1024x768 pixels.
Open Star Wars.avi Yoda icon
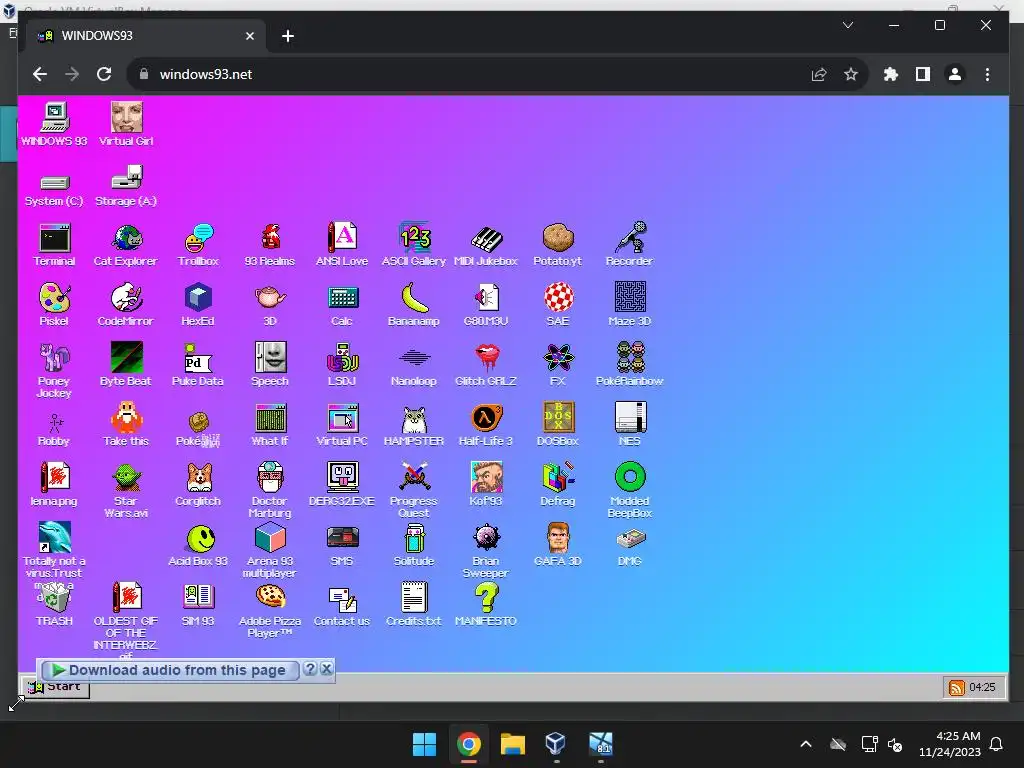[x=125, y=490]
